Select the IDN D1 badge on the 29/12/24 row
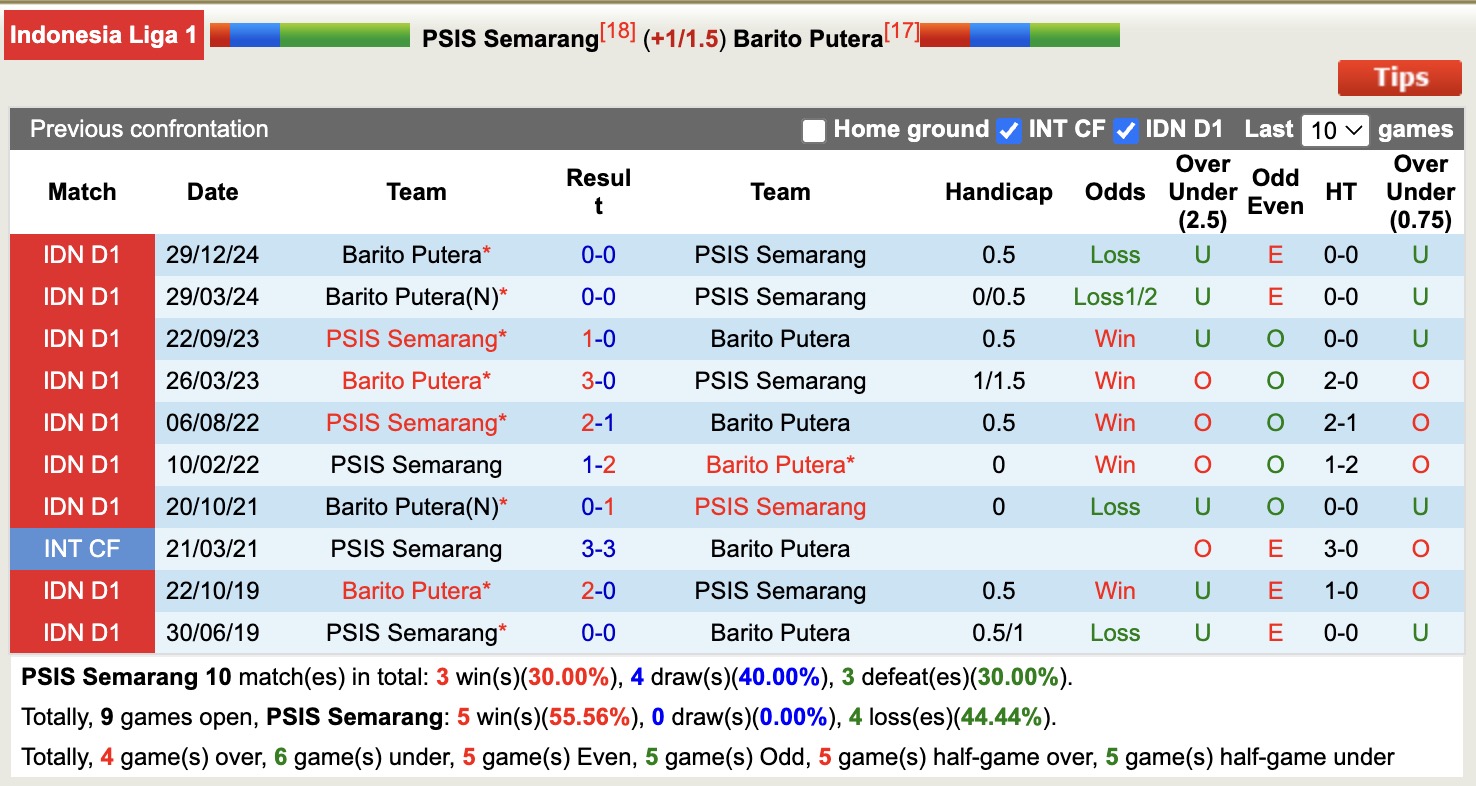The height and width of the screenshot is (786, 1476). point(81,255)
